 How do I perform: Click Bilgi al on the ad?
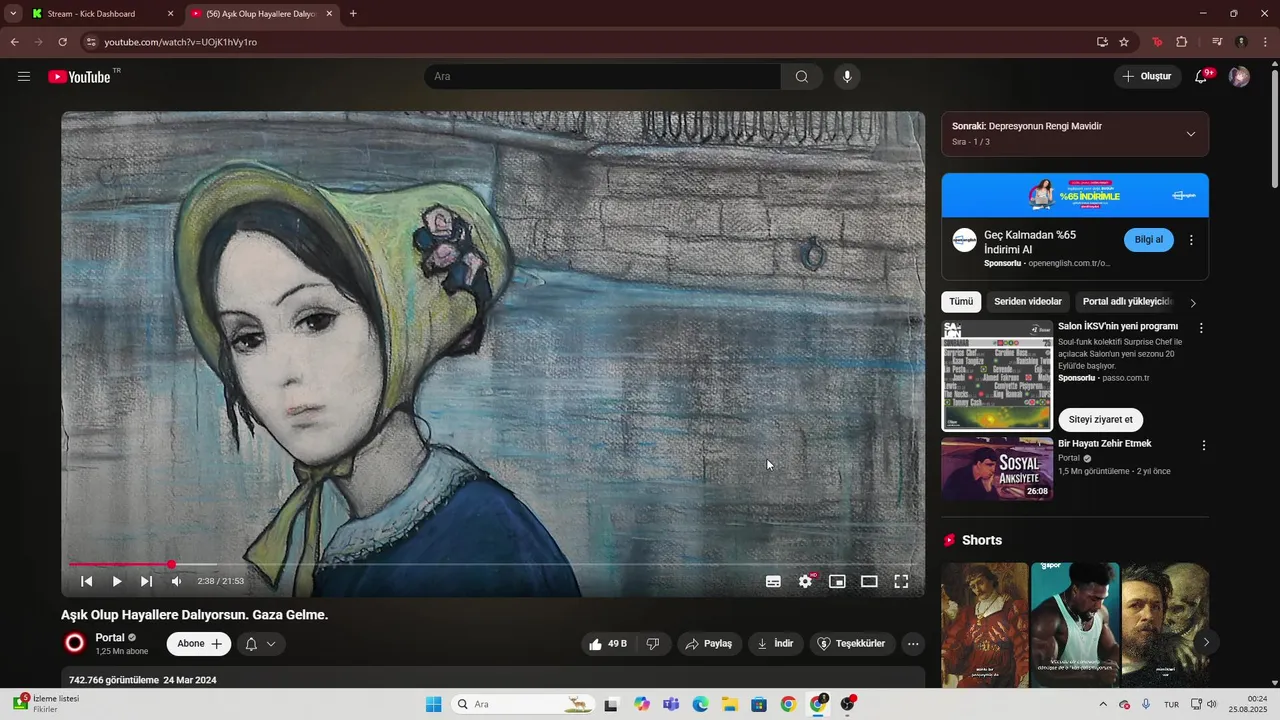[x=1149, y=240]
